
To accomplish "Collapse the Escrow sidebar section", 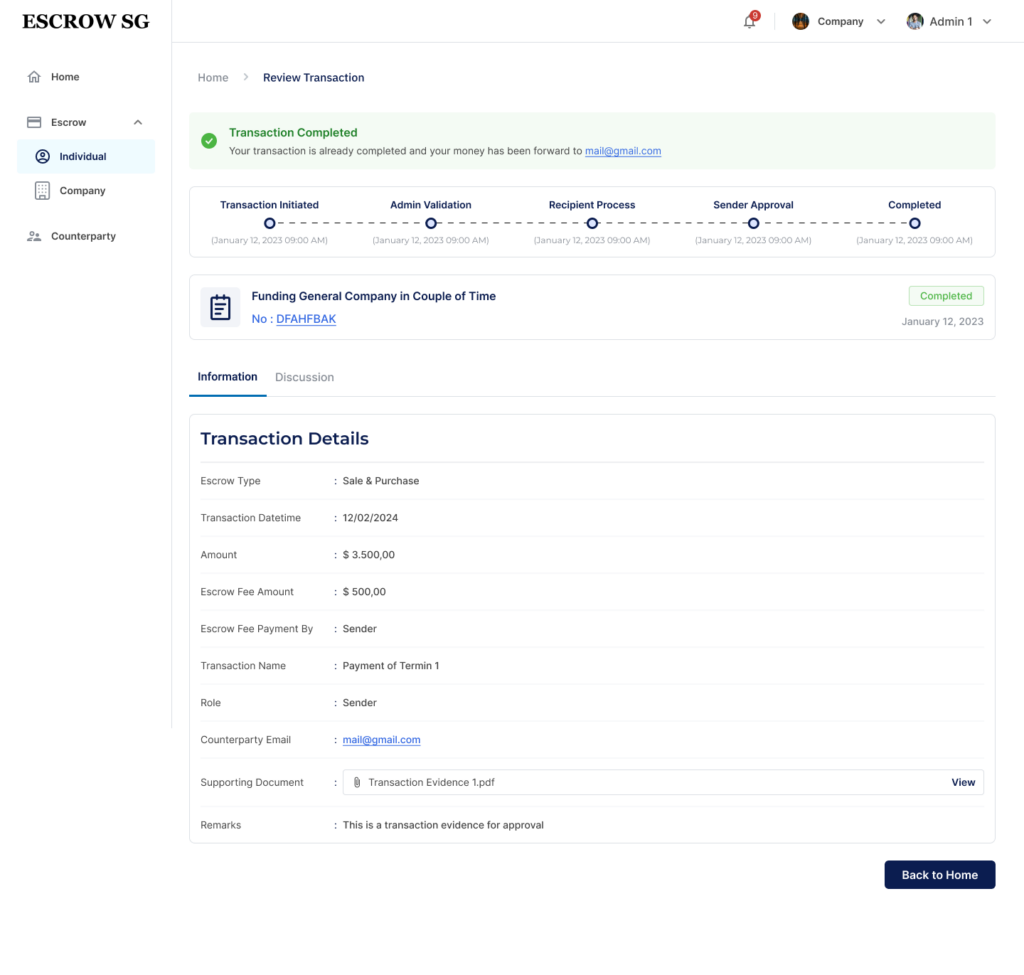I will tap(139, 121).
